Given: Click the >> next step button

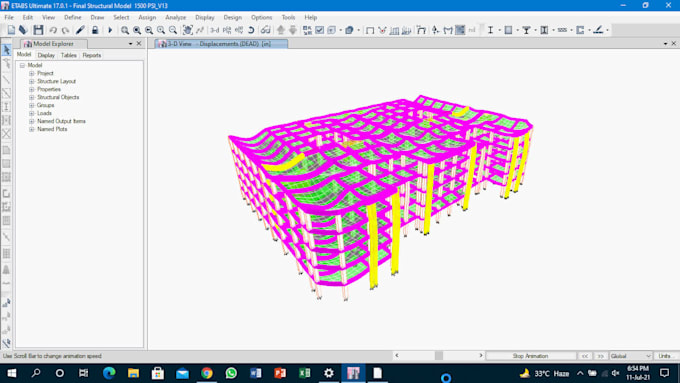Looking at the screenshot, I should (601, 356).
